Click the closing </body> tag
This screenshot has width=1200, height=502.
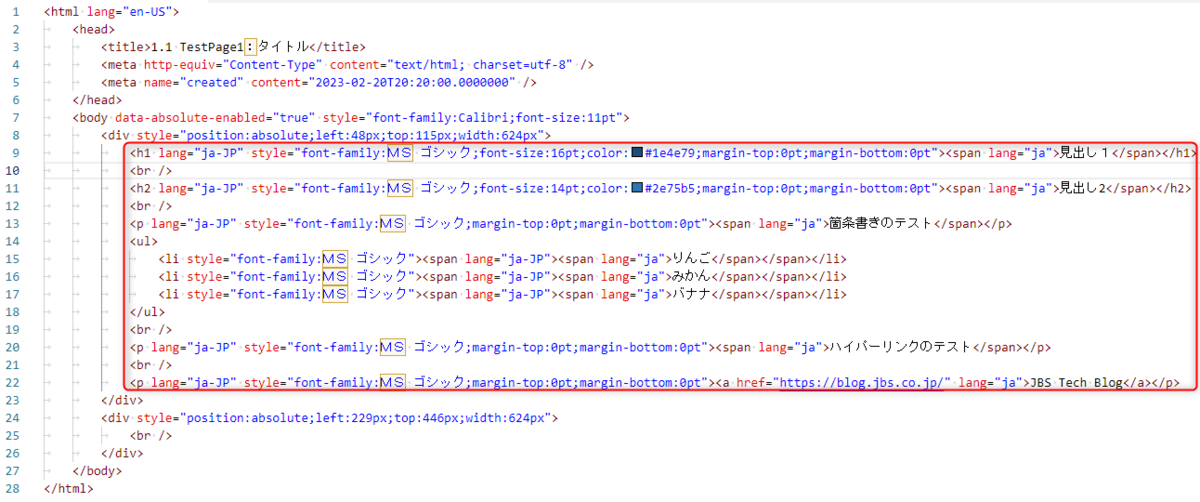click(98, 471)
